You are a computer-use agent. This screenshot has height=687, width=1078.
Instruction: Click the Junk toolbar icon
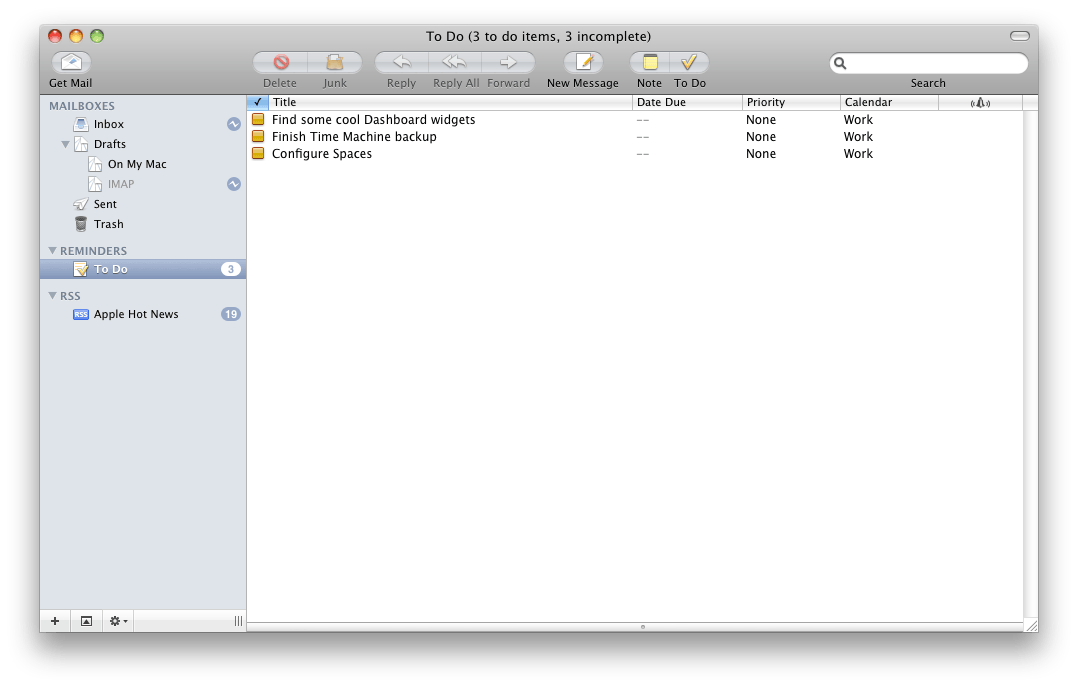click(x=335, y=63)
